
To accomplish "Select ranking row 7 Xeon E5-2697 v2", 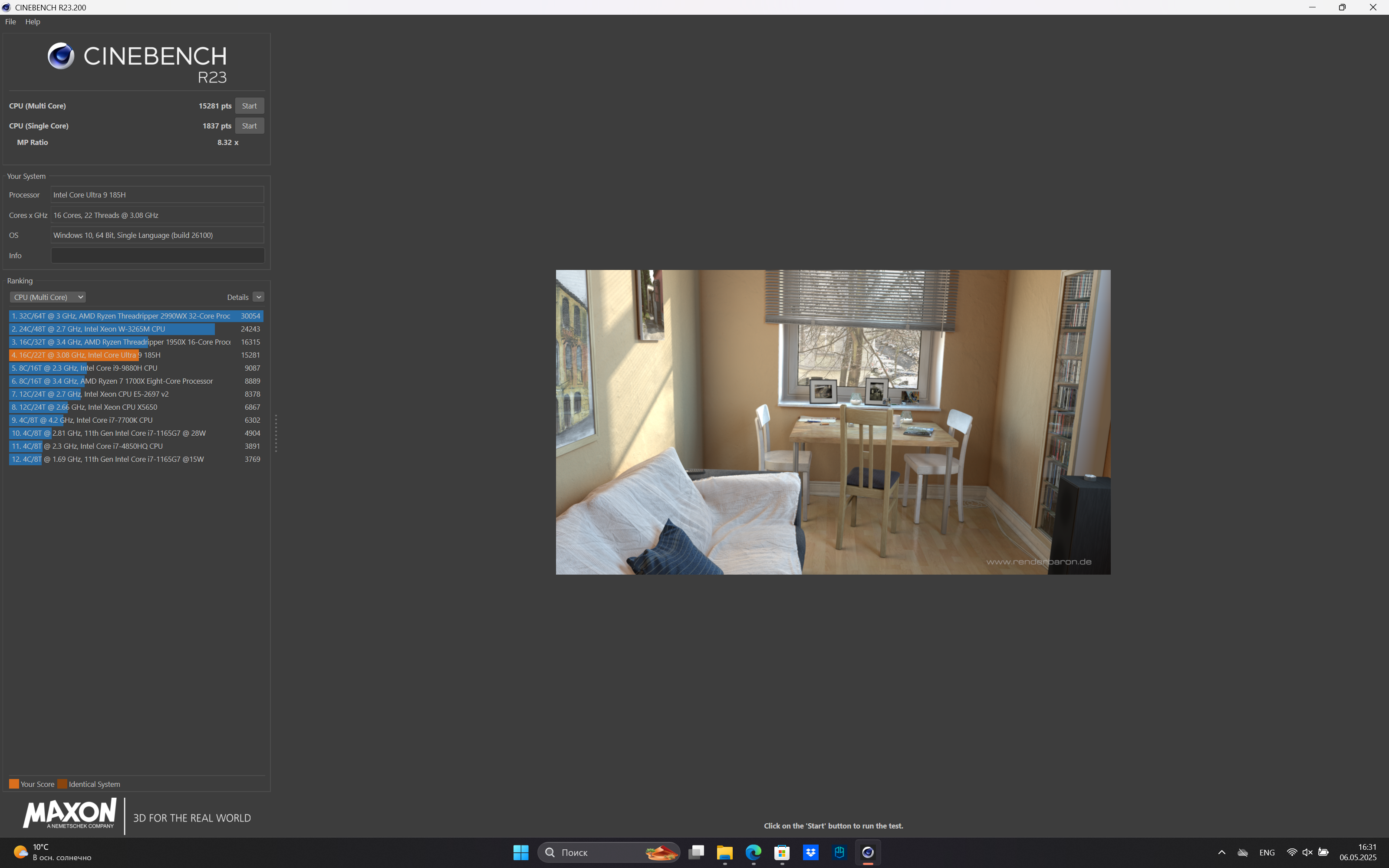I will (136, 394).
